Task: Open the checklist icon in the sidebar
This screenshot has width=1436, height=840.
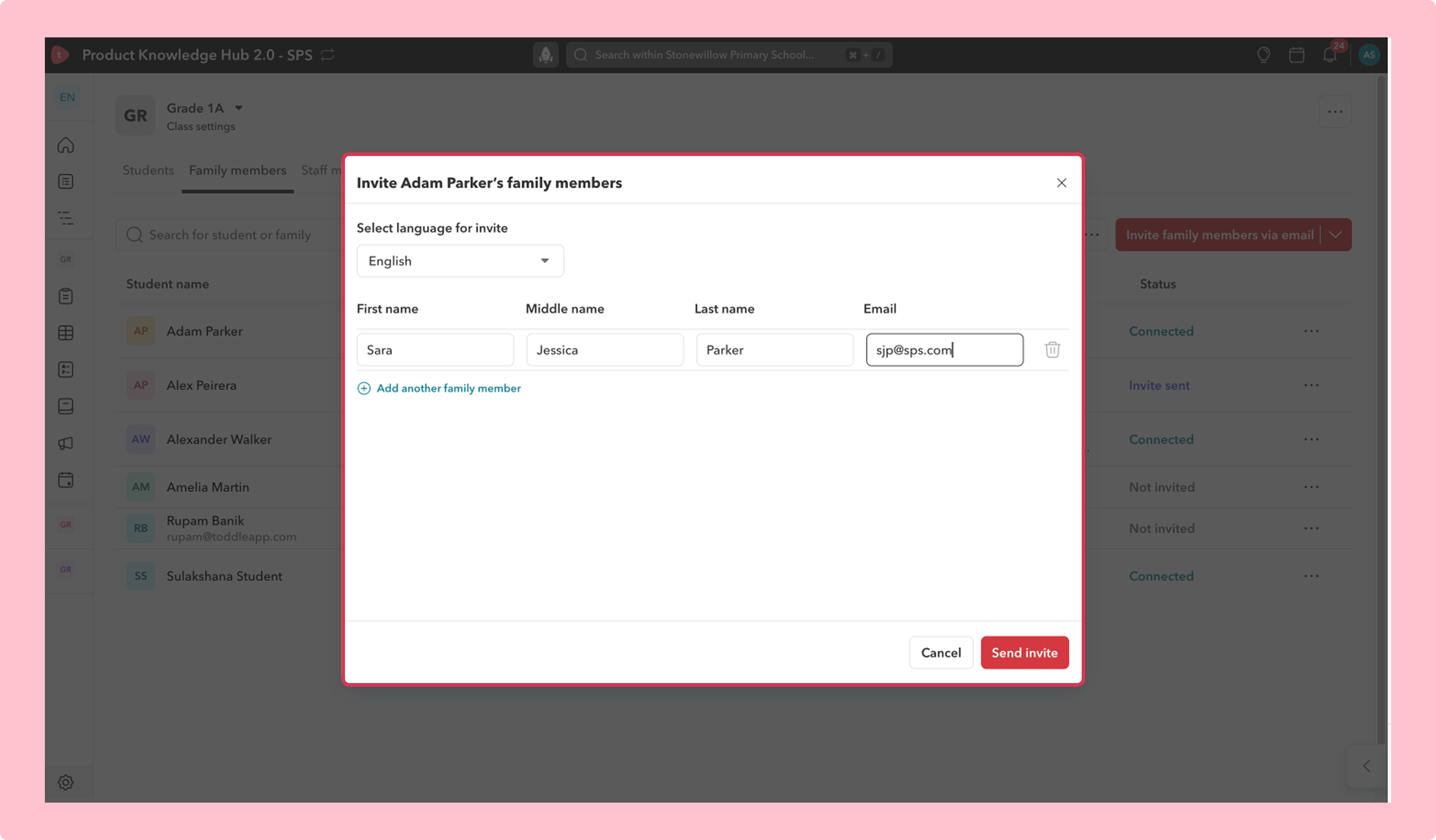Action: (65, 370)
